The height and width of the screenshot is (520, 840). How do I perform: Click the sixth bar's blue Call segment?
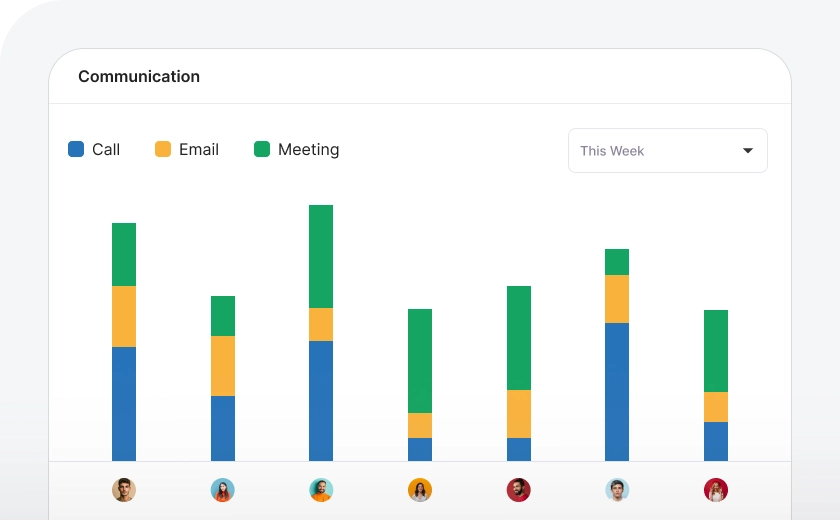[x=617, y=391]
